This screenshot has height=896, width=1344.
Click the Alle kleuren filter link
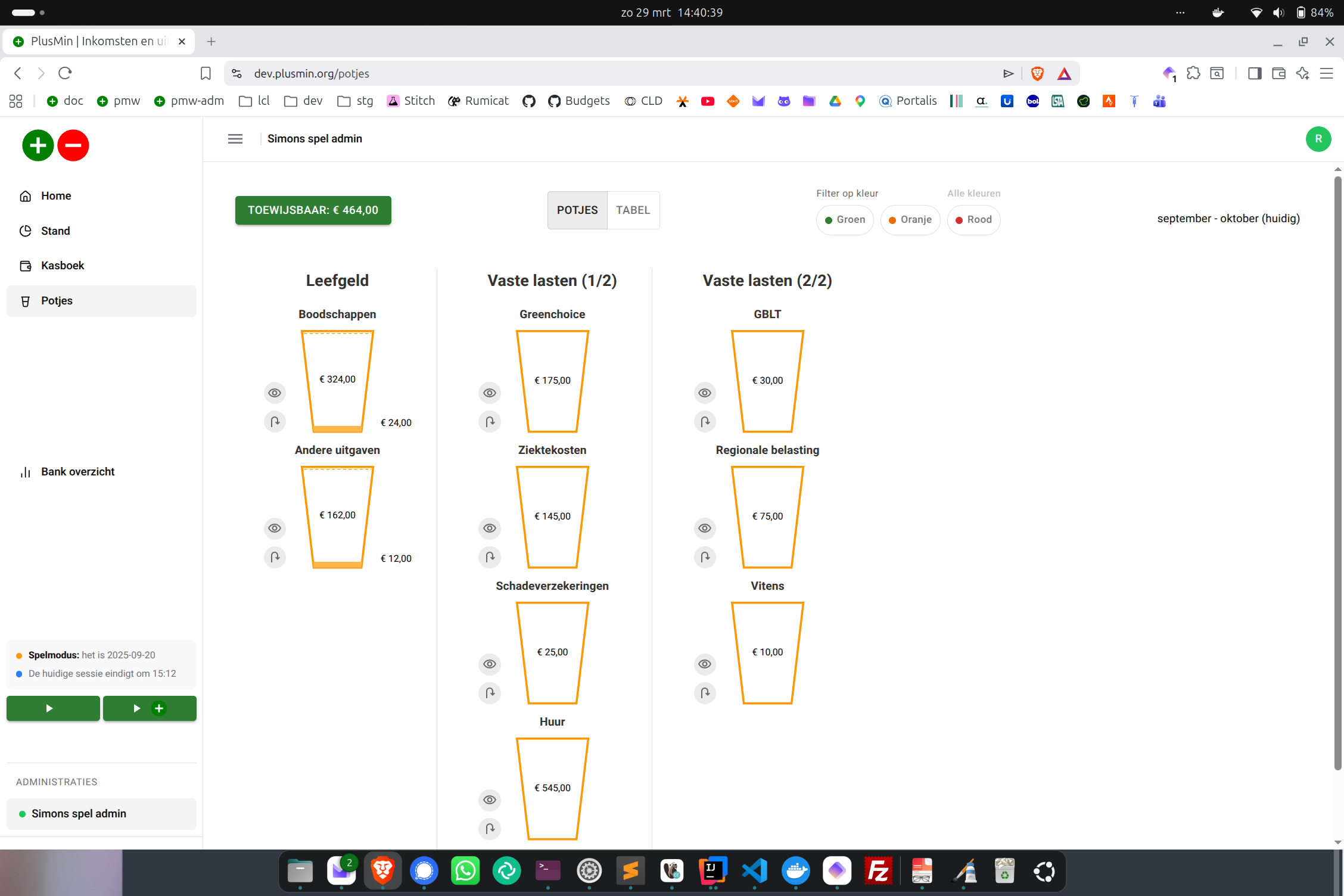[973, 193]
